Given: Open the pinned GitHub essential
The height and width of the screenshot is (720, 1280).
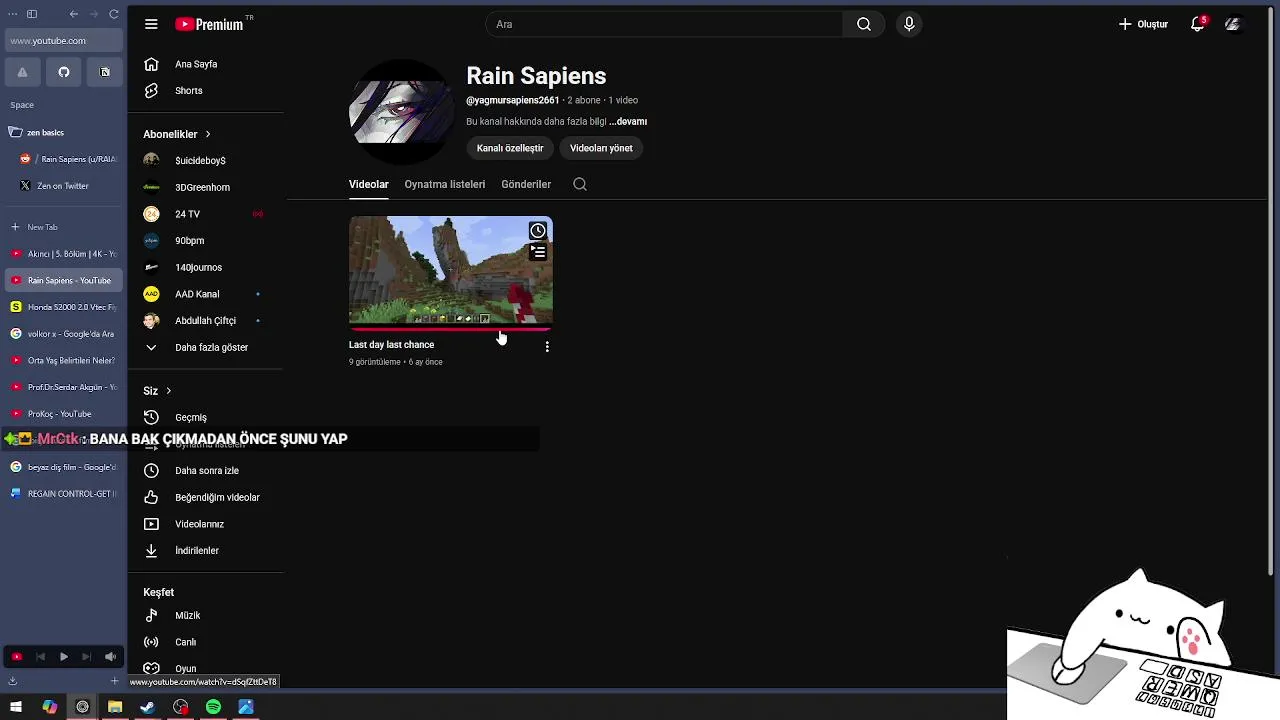Looking at the screenshot, I should 64,72.
